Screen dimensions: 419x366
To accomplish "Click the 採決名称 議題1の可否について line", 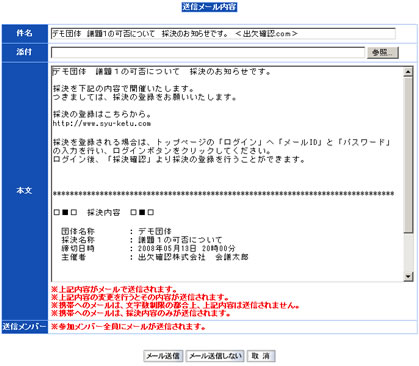I will pyautogui.click(x=142, y=240).
